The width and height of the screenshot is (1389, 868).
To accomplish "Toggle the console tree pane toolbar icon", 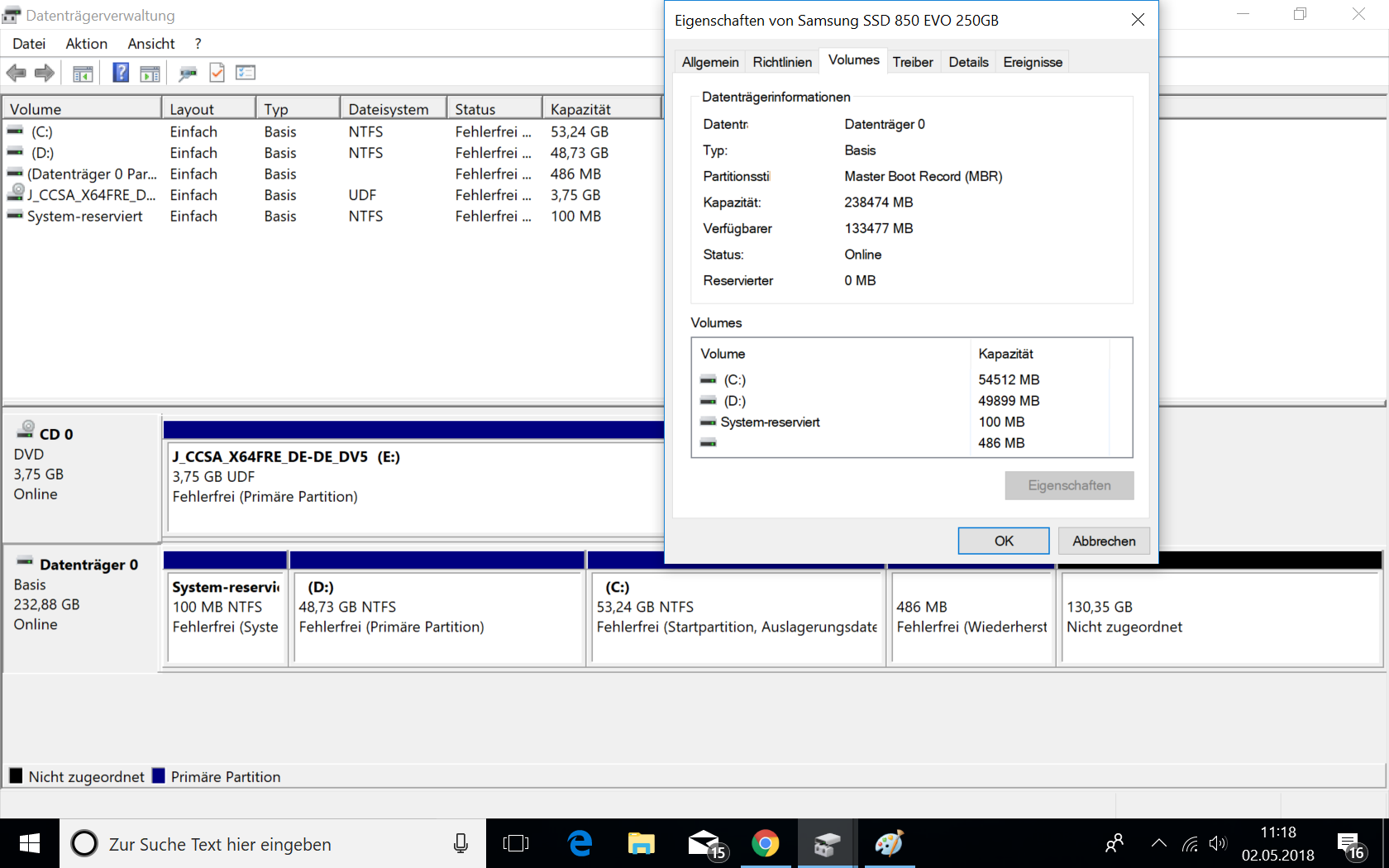I will click(83, 74).
